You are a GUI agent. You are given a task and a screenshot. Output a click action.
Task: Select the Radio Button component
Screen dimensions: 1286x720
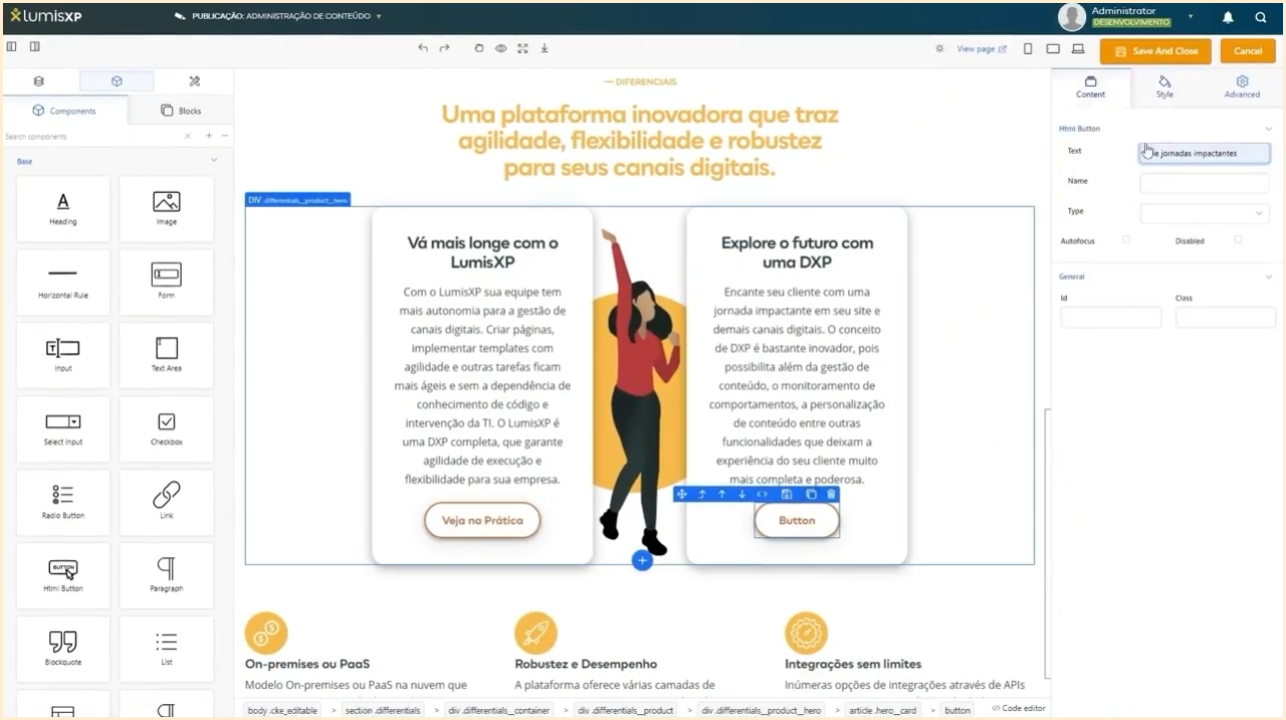click(x=63, y=502)
